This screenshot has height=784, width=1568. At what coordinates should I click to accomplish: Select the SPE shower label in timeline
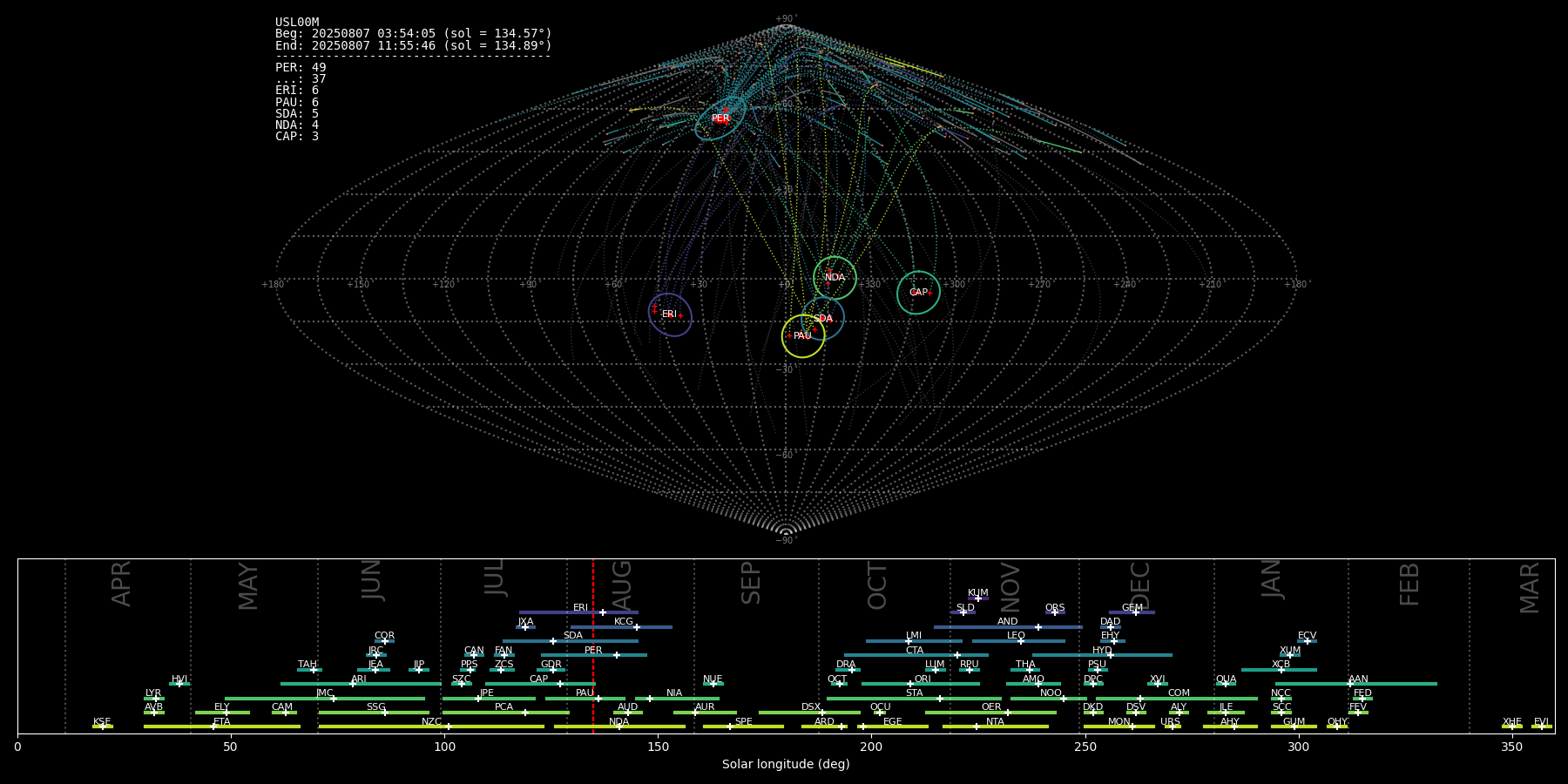(743, 722)
